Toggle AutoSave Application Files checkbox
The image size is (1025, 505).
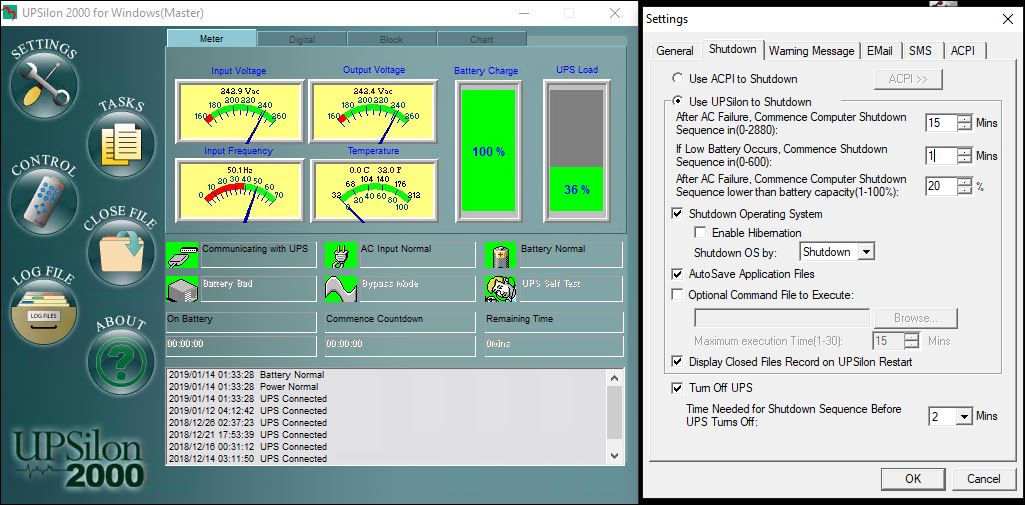click(x=678, y=274)
